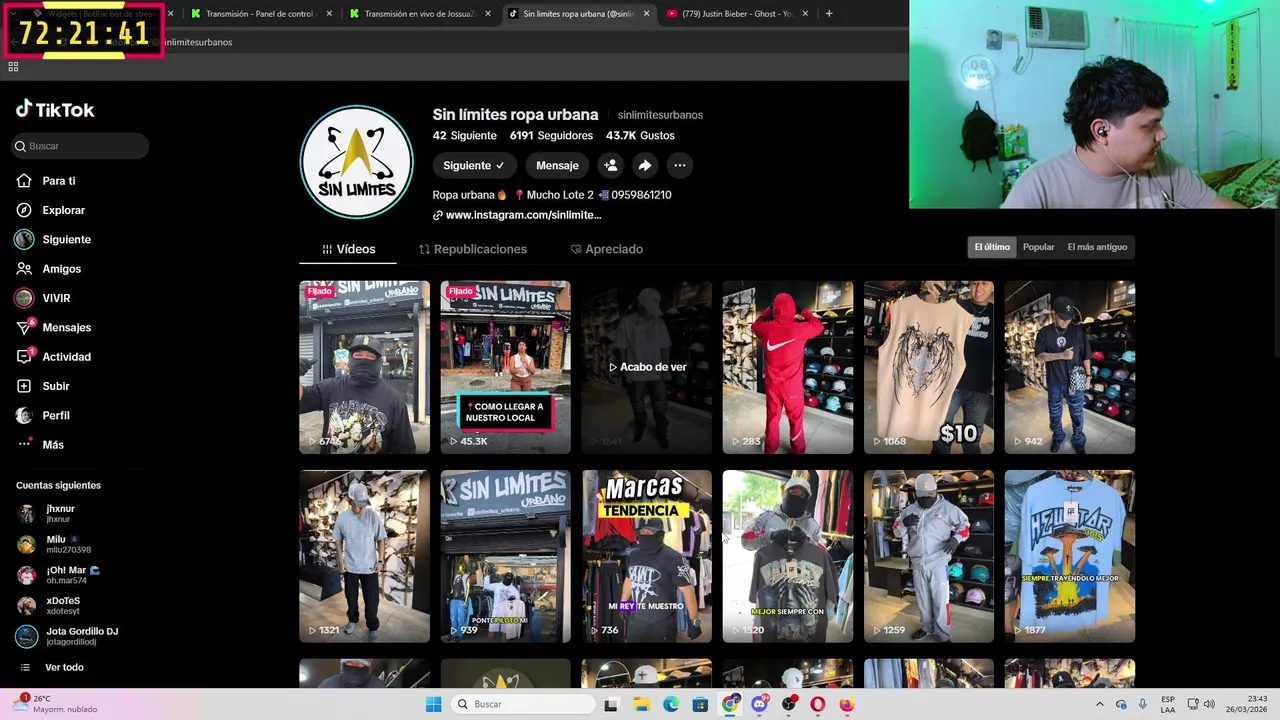Image resolution: width=1280 pixels, height=720 pixels.
Task: Click 6191 Seguidores count
Action: [x=551, y=135]
